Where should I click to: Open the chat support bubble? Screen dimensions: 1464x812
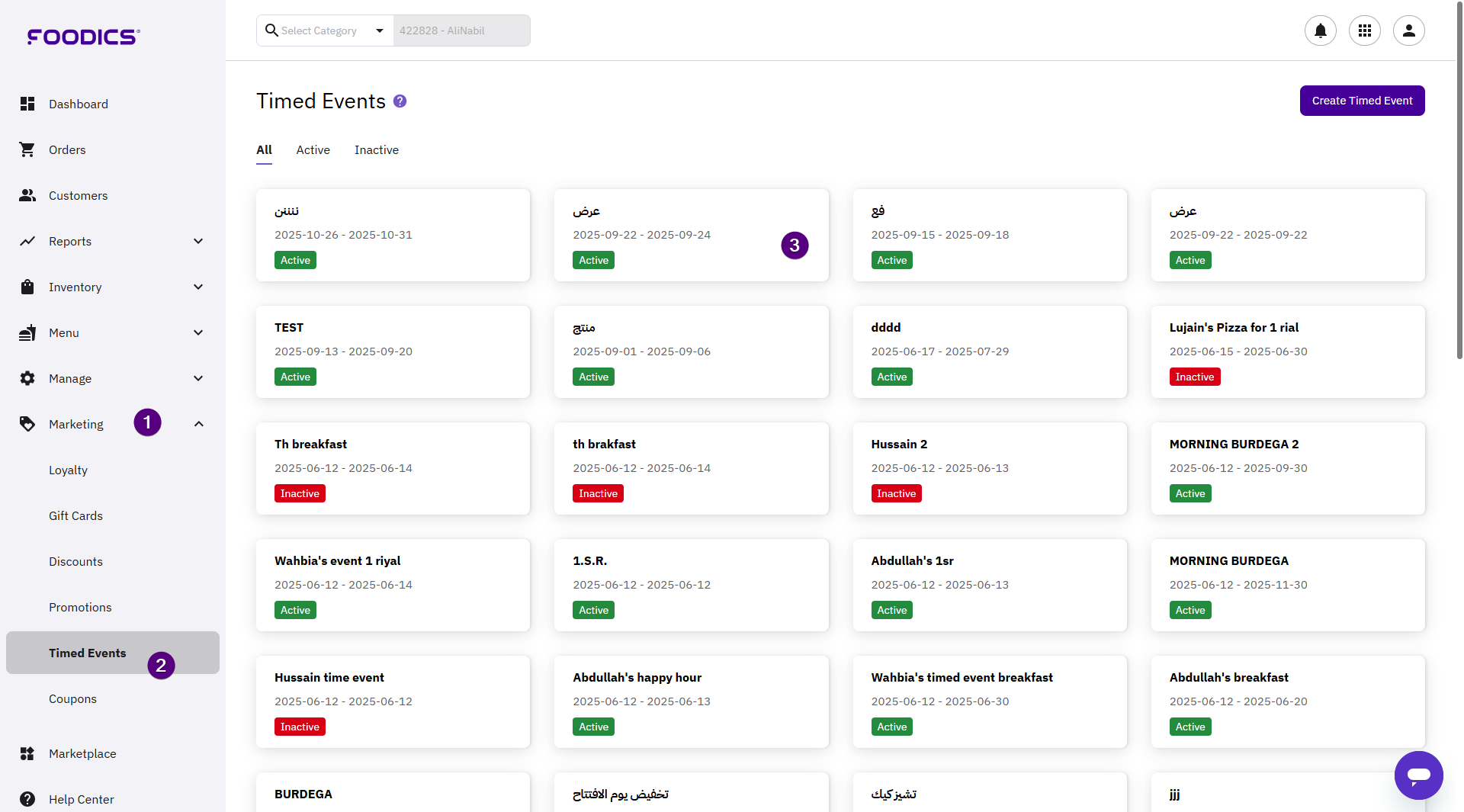(1418, 775)
